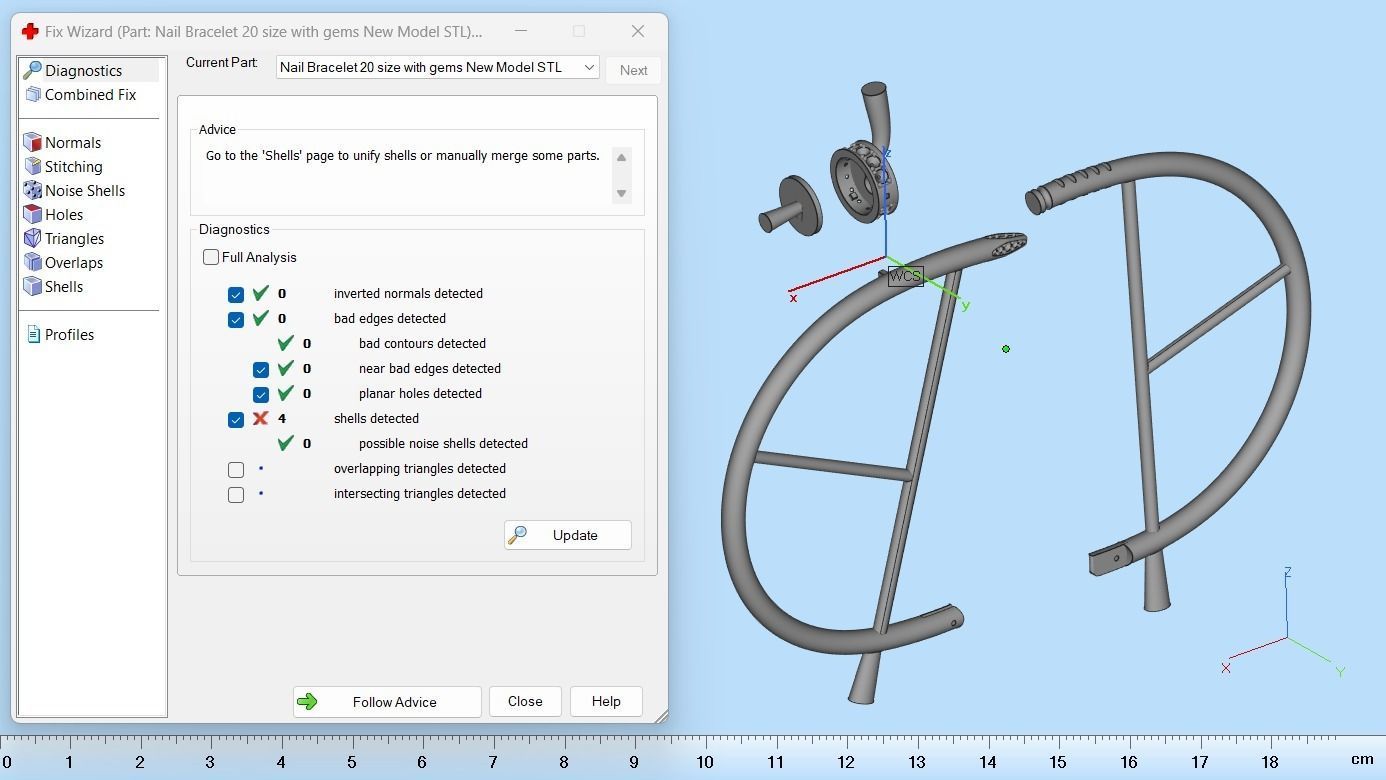
Task: Click the green point marker in viewport
Action: pyautogui.click(x=1006, y=349)
